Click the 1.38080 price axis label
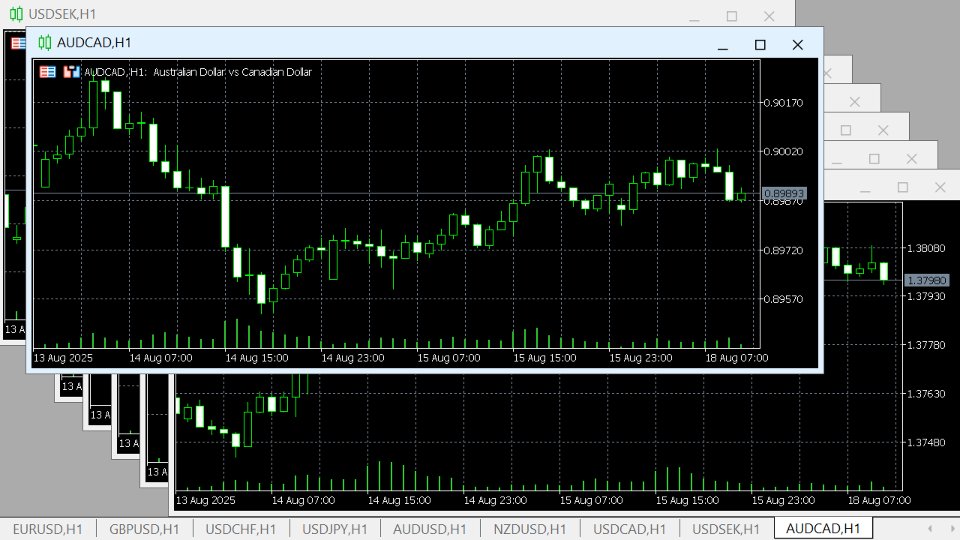The image size is (960, 540). [x=926, y=248]
